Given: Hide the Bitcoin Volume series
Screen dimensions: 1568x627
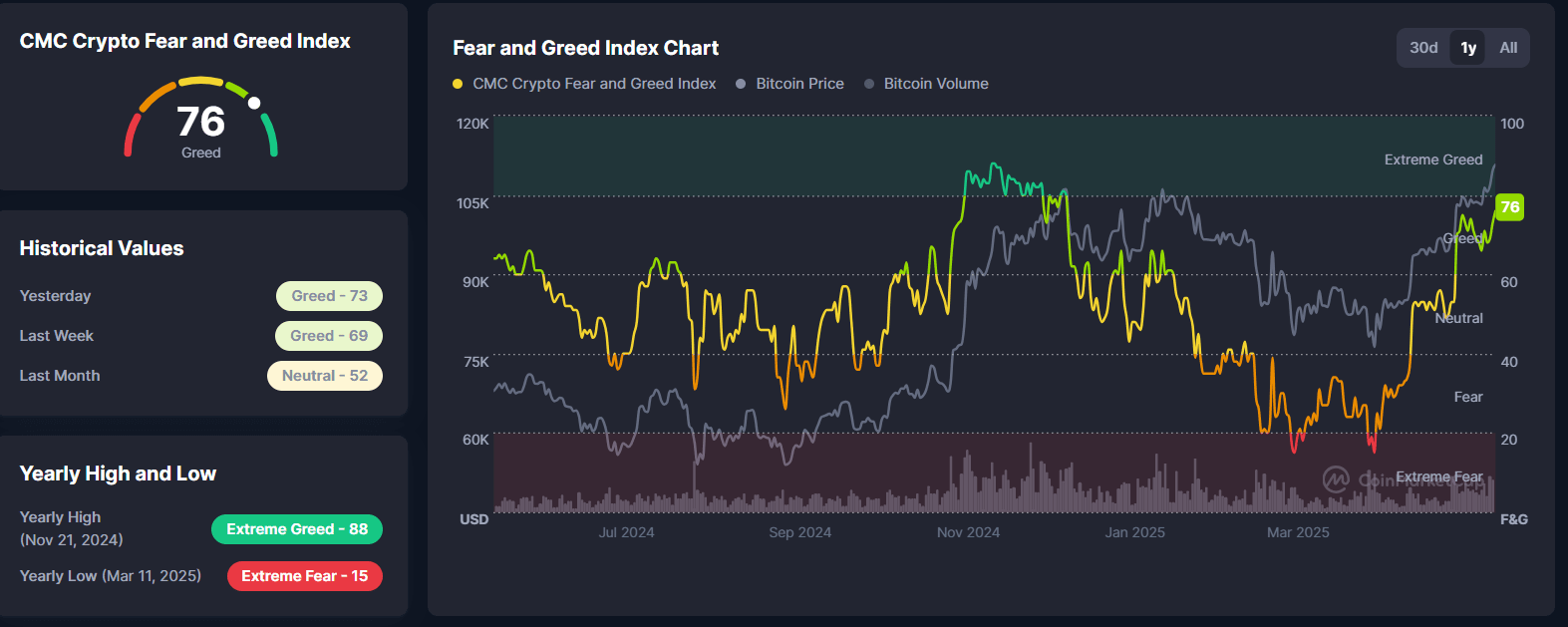Looking at the screenshot, I should pos(935,84).
